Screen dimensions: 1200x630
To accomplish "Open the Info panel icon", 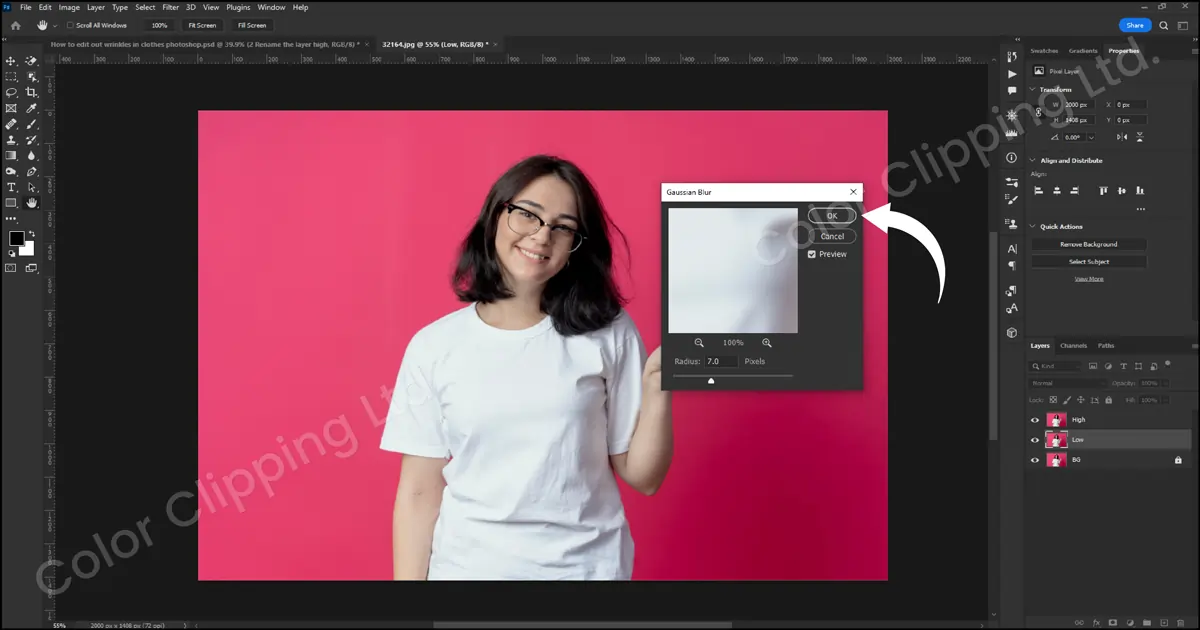I will click(1012, 158).
